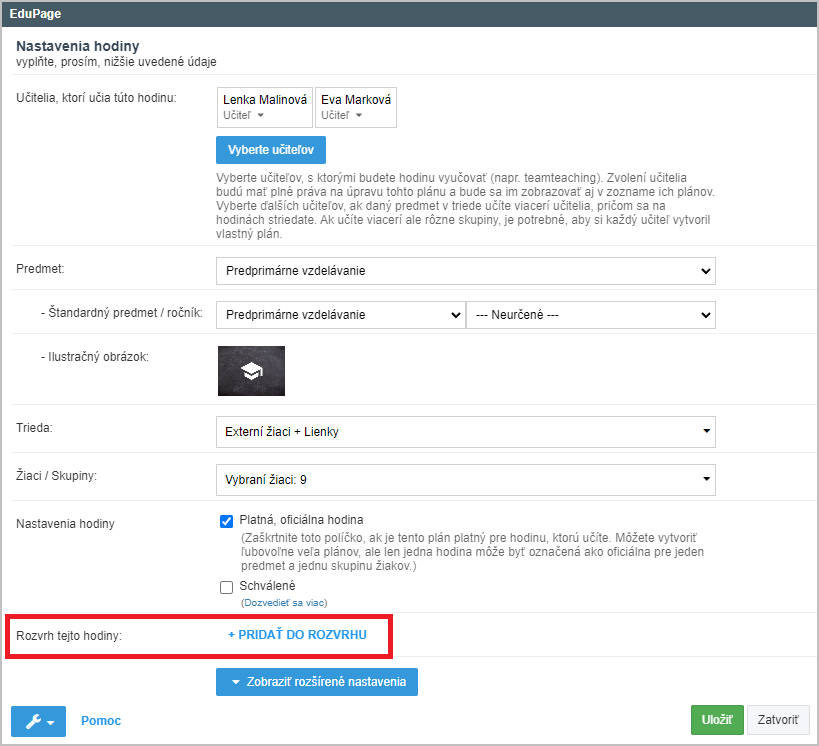Open the Trieda Externí žiaci + Lienky dropdown
Image resolution: width=819 pixels, height=746 pixels.
click(x=465, y=432)
